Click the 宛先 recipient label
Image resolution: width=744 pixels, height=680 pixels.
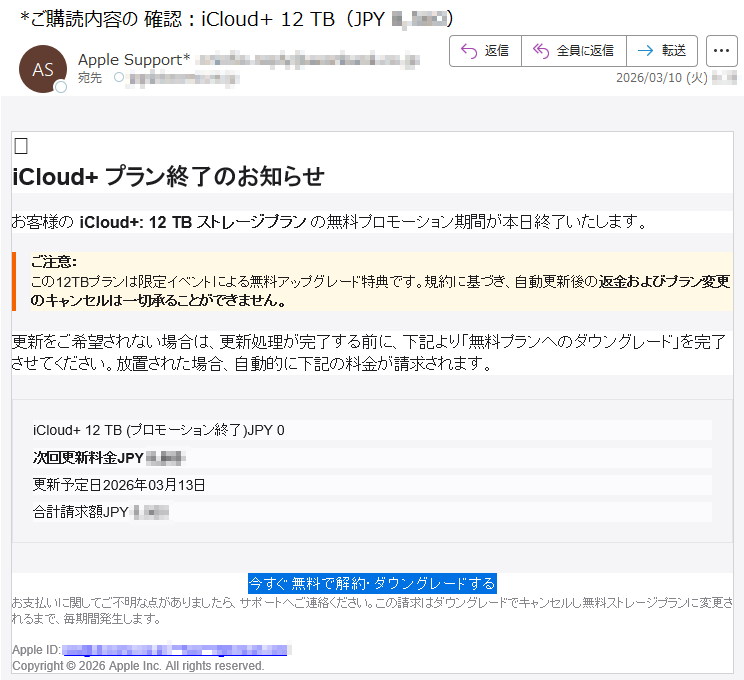coord(90,77)
